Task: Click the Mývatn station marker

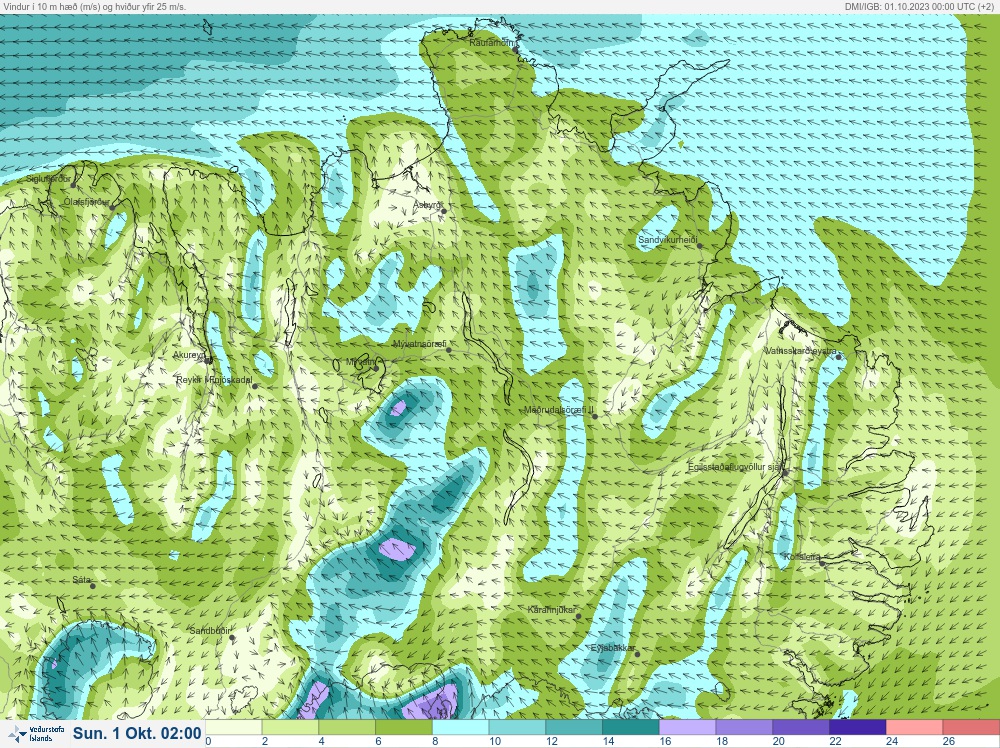Action: [x=376, y=368]
